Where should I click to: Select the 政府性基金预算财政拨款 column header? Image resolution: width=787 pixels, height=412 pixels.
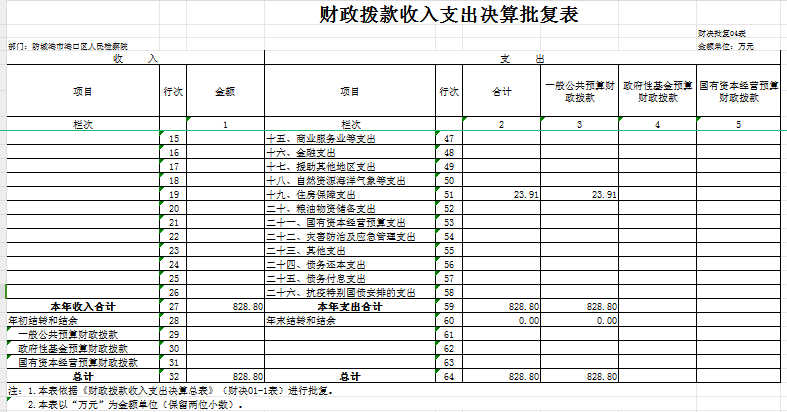coord(658,91)
